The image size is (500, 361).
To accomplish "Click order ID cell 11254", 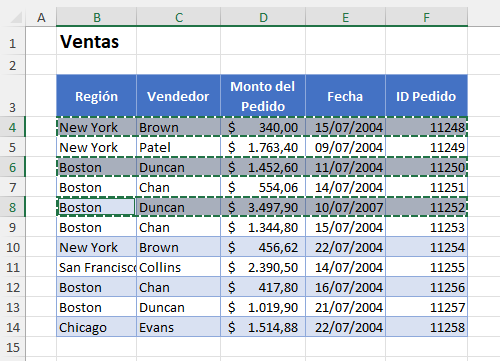I will [427, 247].
